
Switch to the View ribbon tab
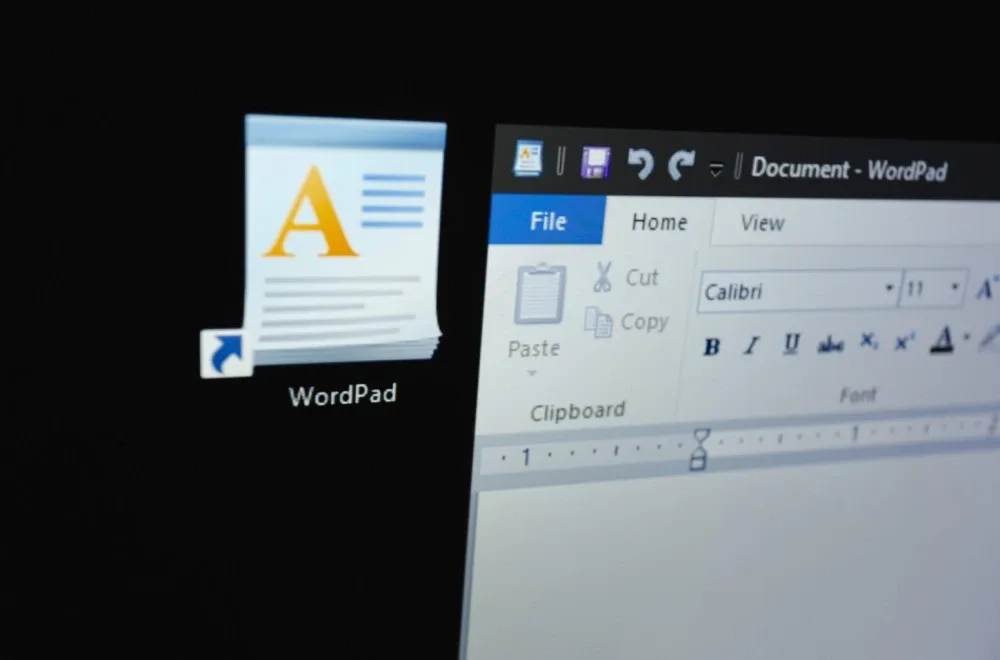(762, 223)
